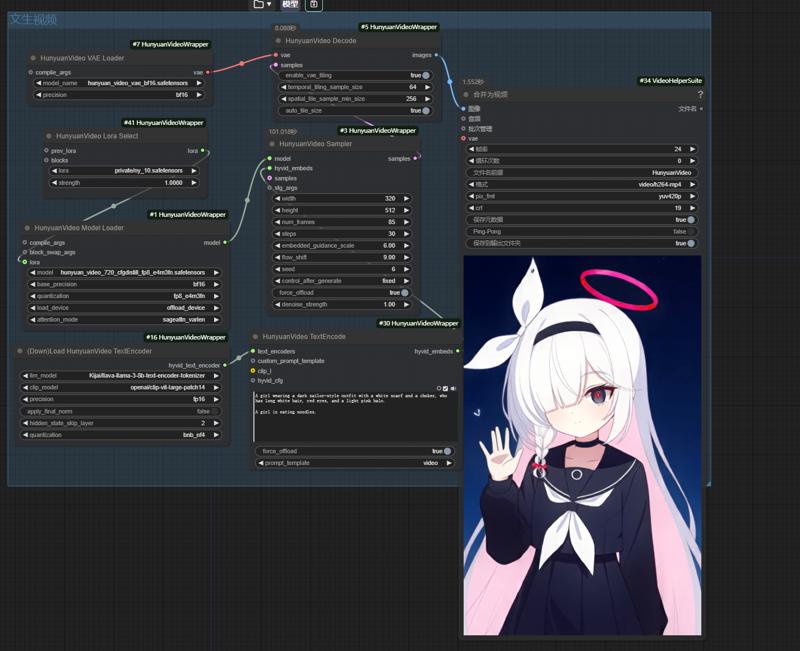800x651 pixels.
Task: Enable the Ping-Pong switch
Action: tap(691, 232)
